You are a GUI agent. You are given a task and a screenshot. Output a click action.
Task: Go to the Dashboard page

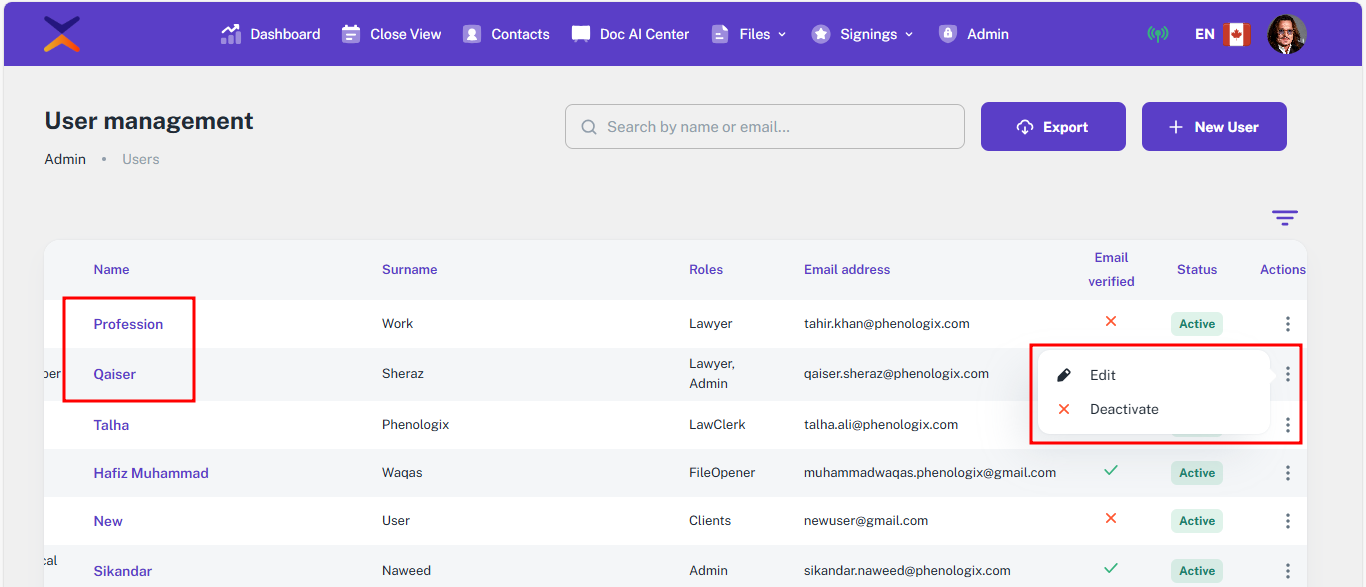click(271, 34)
